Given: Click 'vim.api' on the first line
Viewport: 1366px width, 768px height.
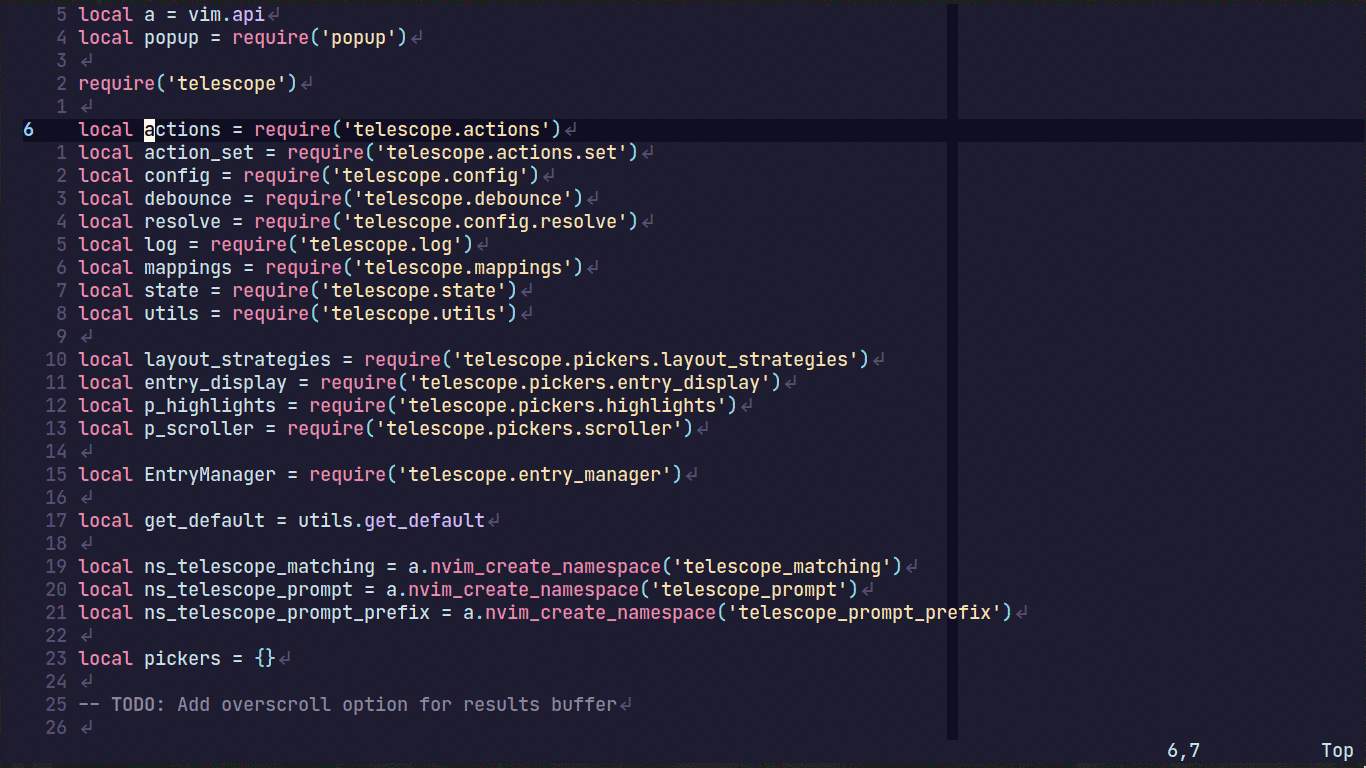Looking at the screenshot, I should click(x=226, y=15).
